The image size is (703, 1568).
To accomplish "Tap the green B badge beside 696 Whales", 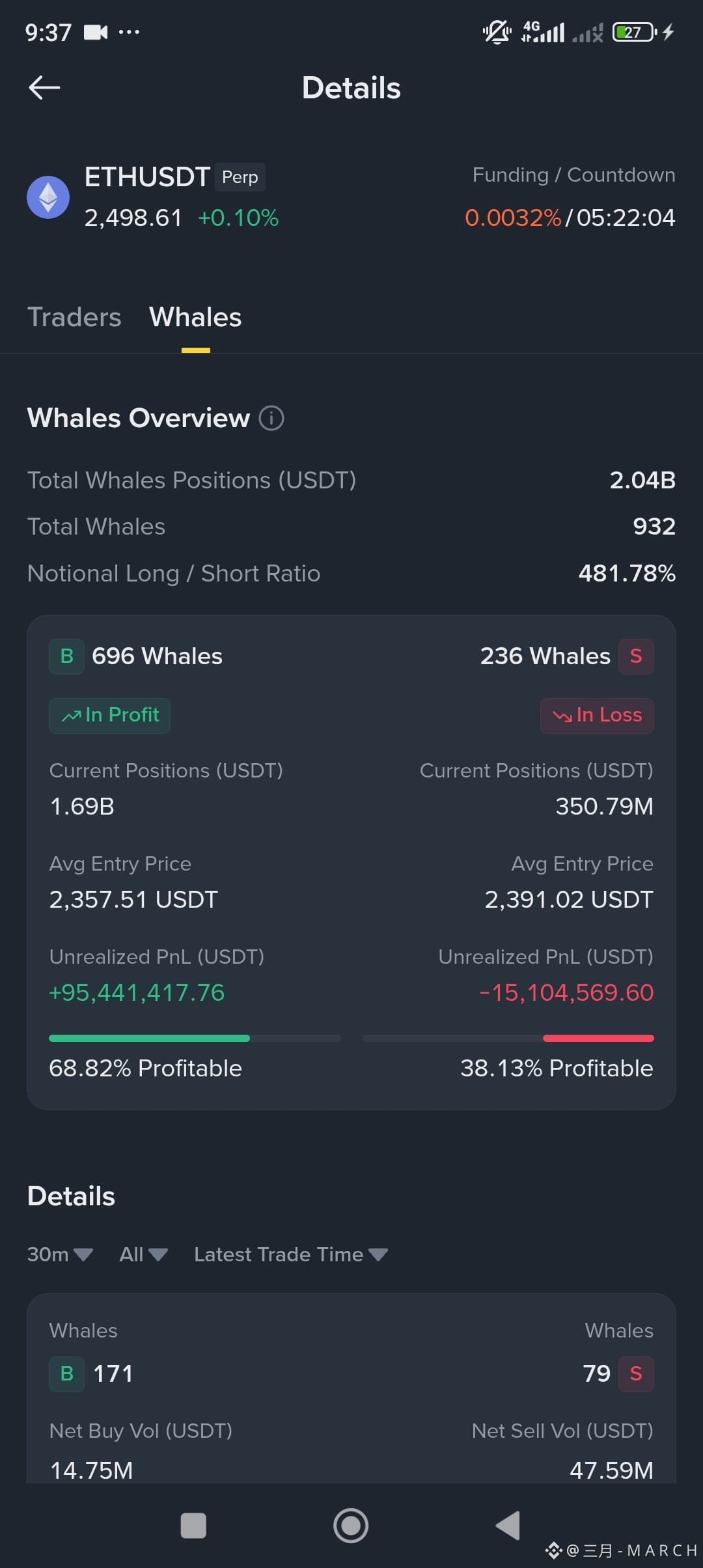I will [x=66, y=656].
